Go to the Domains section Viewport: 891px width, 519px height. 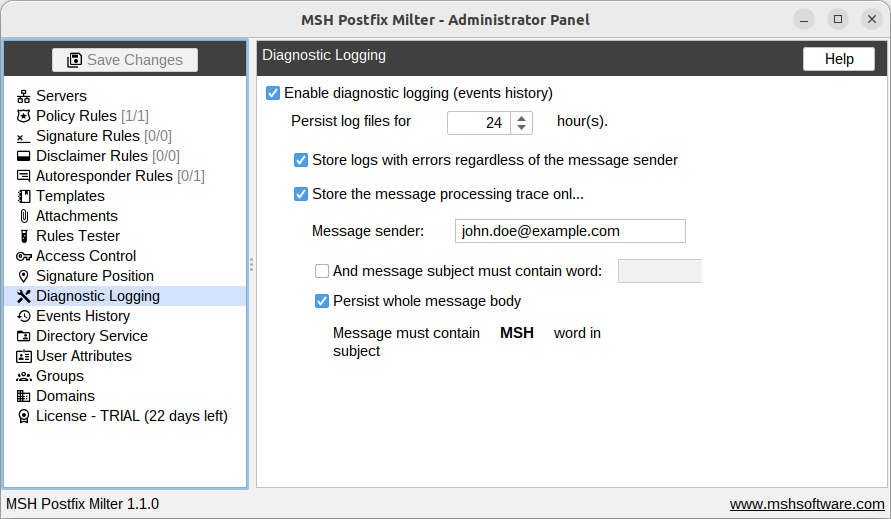(x=65, y=396)
